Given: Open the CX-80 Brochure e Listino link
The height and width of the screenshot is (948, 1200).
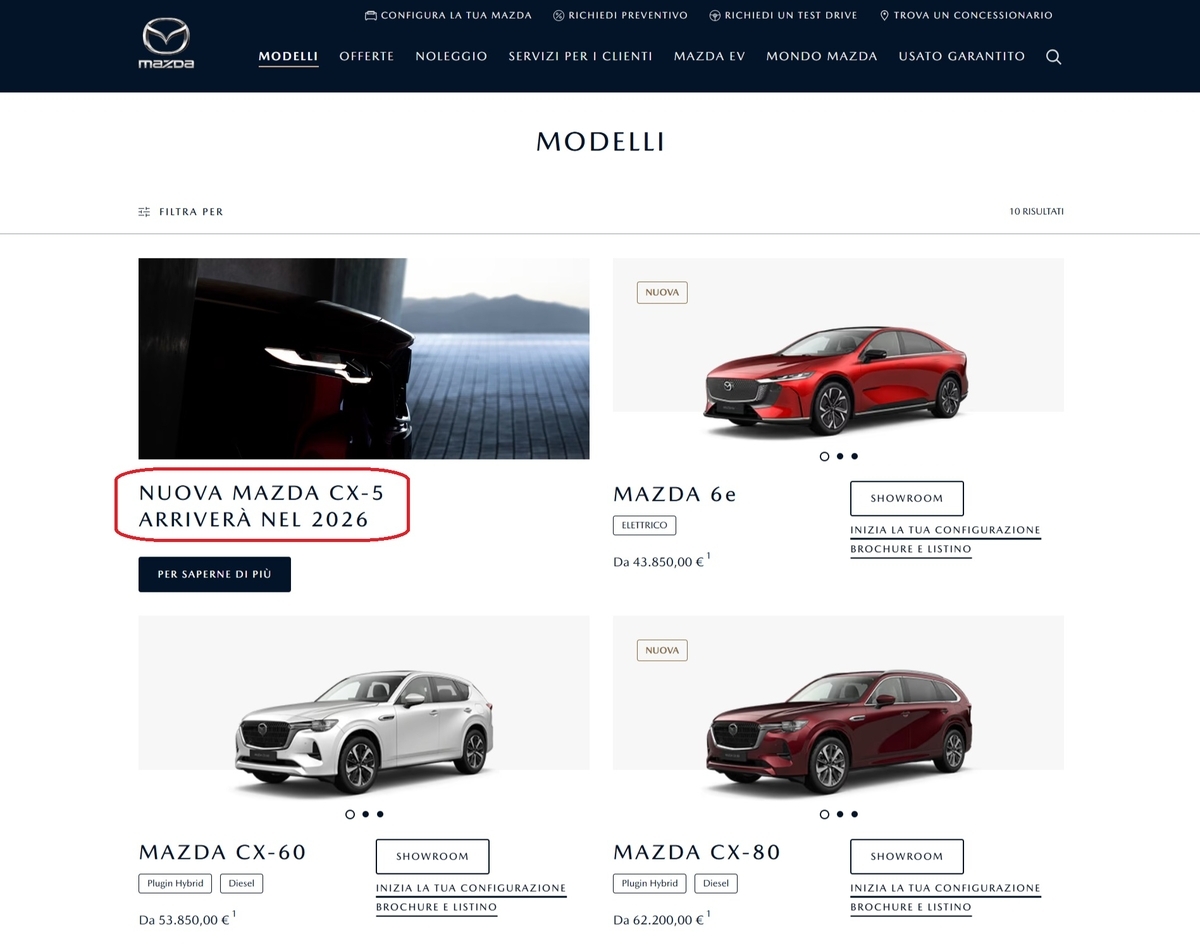Looking at the screenshot, I should (911, 907).
